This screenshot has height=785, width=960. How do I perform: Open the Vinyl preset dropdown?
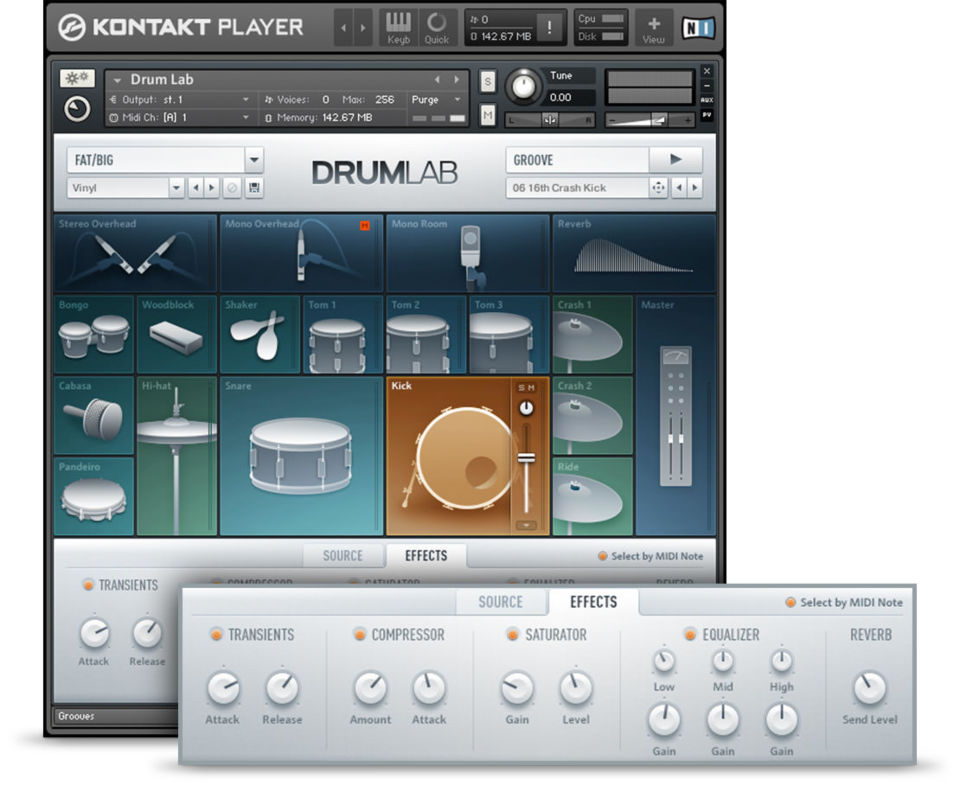point(176,188)
